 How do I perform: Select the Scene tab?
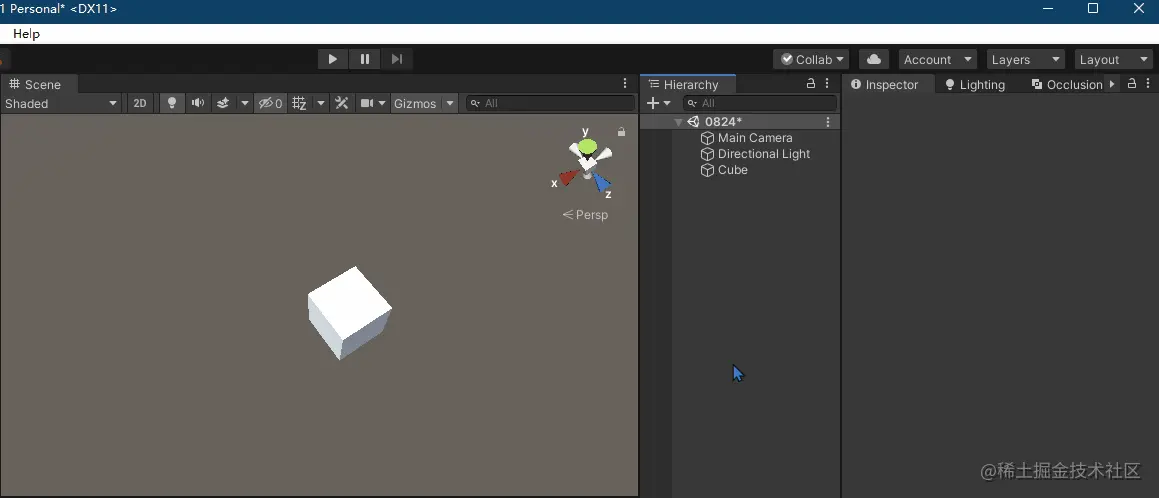[39, 84]
